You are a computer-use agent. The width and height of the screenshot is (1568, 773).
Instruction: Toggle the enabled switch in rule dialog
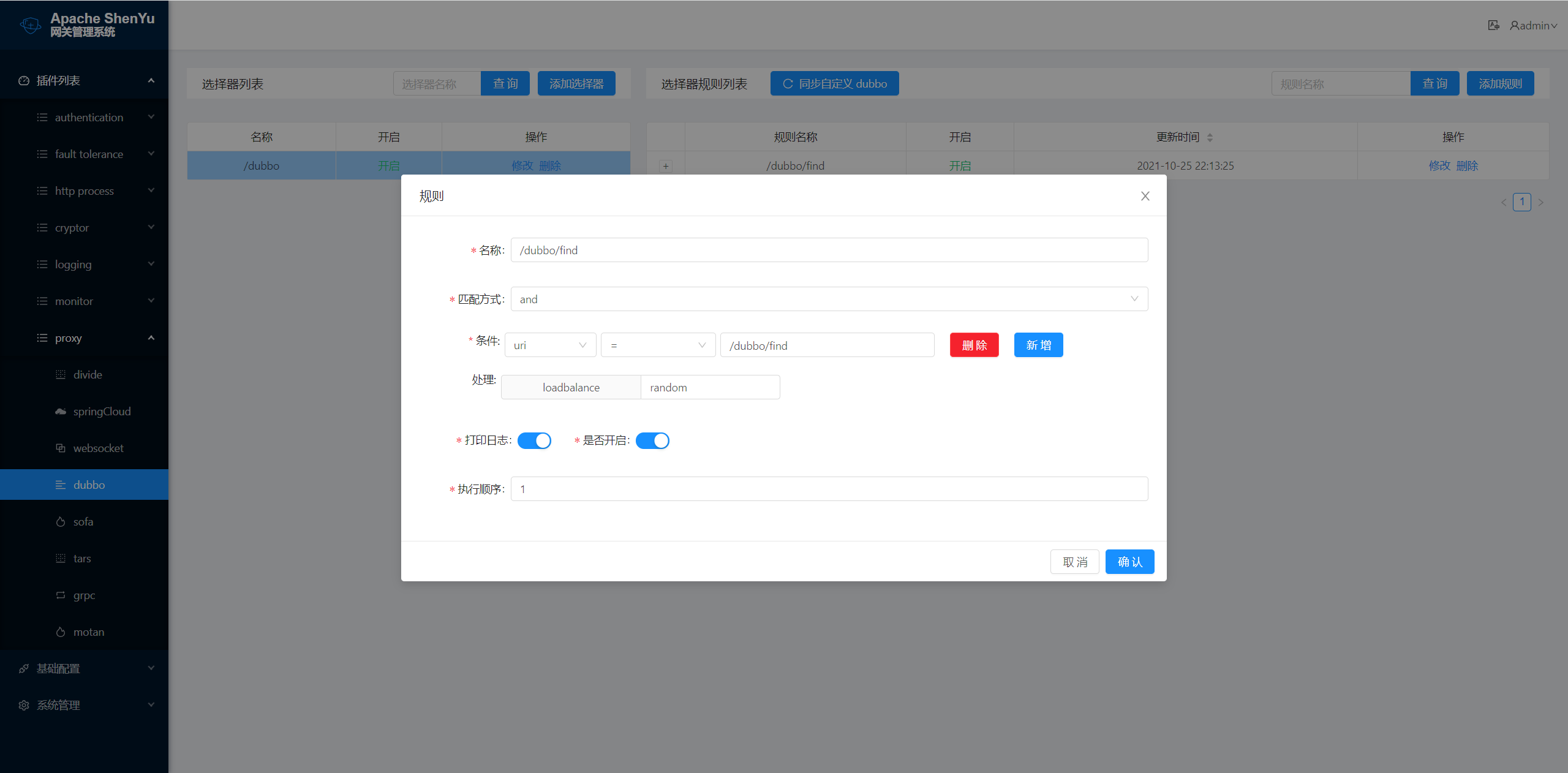point(652,440)
